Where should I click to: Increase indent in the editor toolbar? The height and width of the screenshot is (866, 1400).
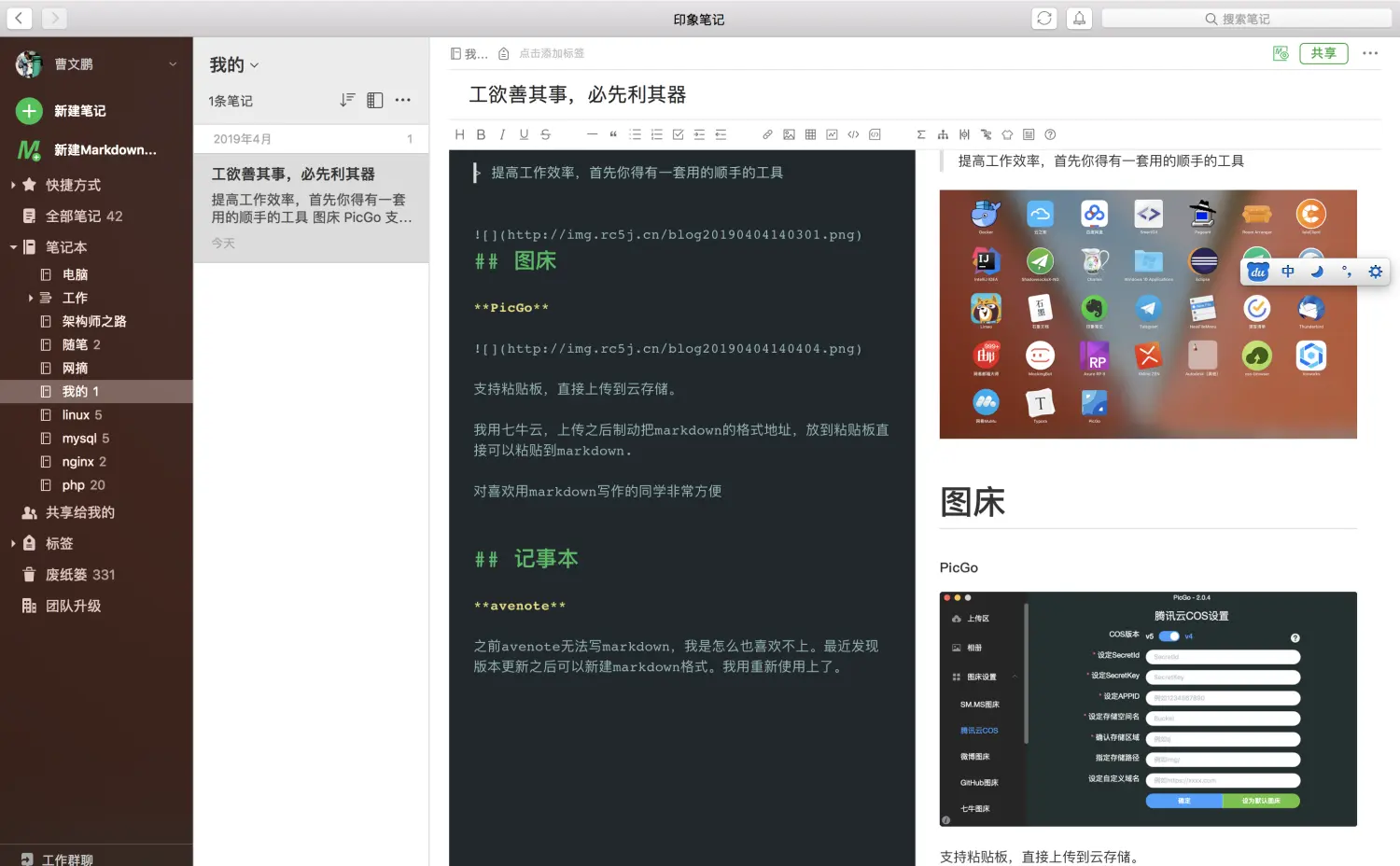coord(699,134)
